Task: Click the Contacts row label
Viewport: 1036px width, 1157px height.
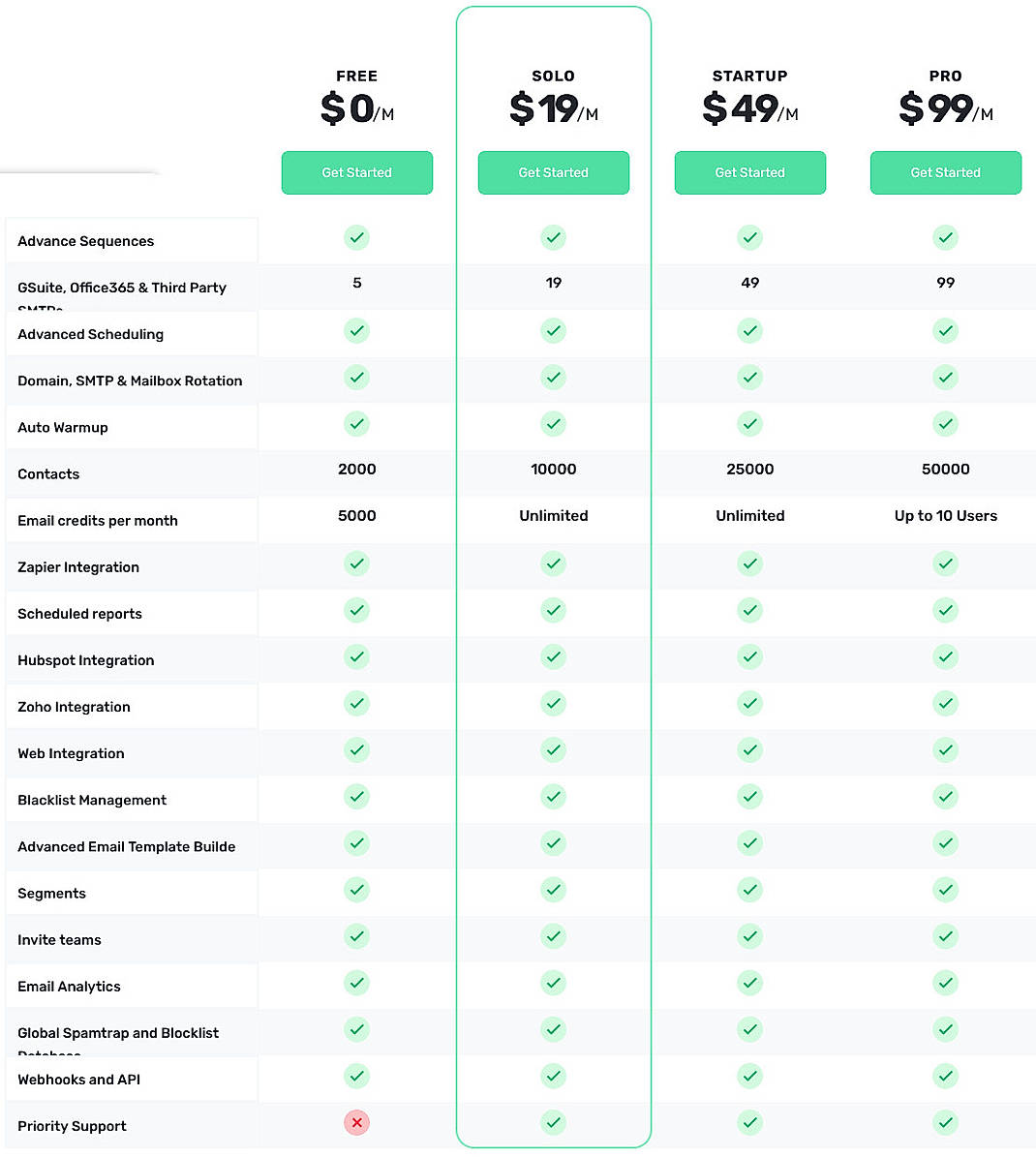Action: pos(48,473)
